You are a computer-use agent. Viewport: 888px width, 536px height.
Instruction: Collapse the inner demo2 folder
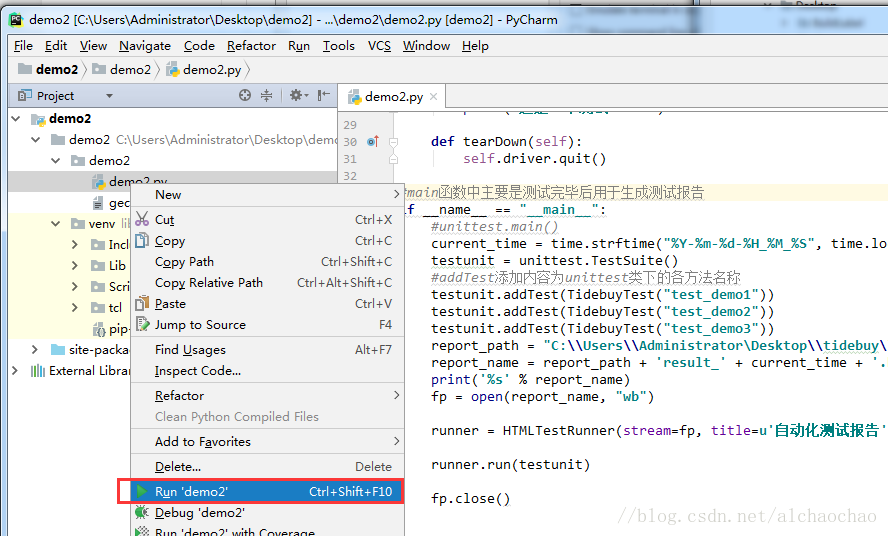click(x=56, y=161)
